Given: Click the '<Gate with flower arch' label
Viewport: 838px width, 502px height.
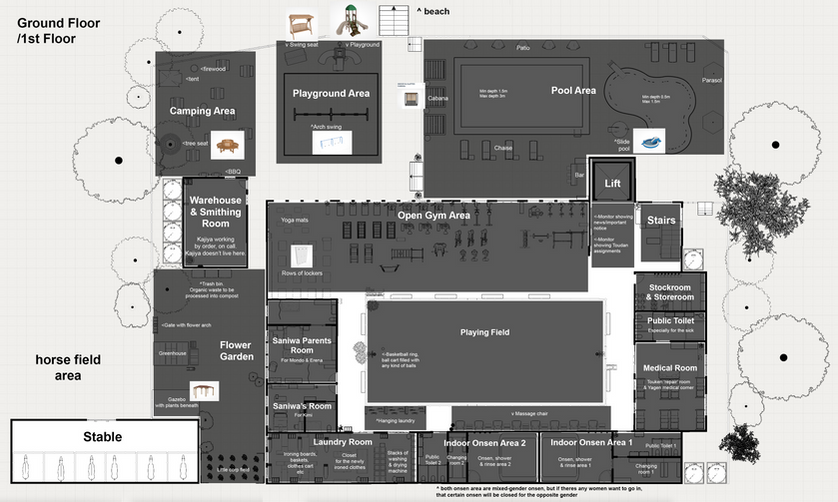Looking at the screenshot, I should tap(187, 325).
